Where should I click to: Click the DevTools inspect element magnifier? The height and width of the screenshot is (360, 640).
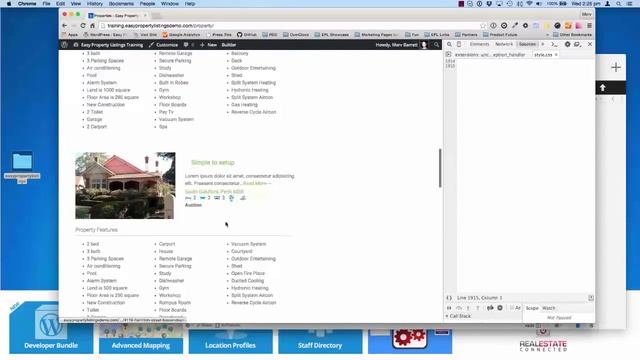pos(449,44)
